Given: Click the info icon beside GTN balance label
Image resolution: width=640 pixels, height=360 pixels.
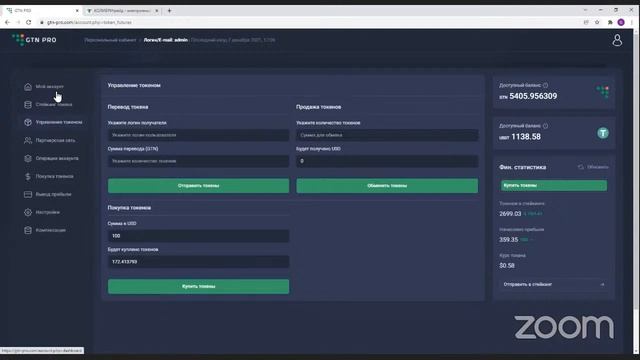Looking at the screenshot, I should pos(545,85).
